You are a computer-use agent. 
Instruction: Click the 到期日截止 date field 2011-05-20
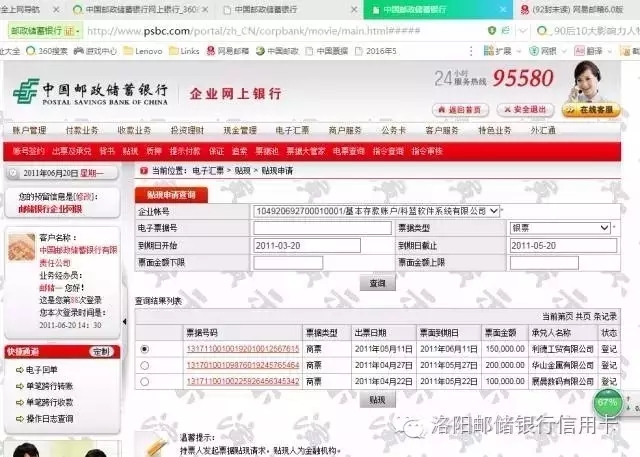click(563, 246)
